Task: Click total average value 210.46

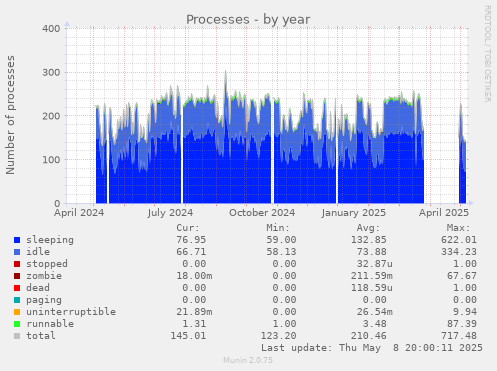Action: pos(369,336)
